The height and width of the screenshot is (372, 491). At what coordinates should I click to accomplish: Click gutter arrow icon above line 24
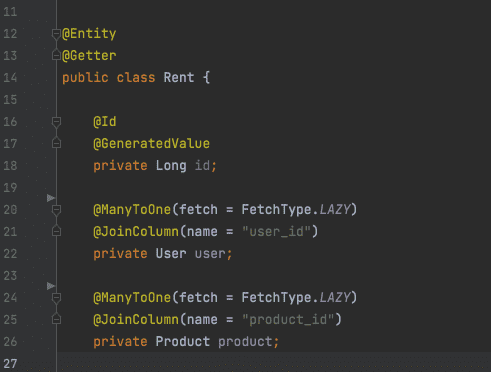tap(51, 286)
